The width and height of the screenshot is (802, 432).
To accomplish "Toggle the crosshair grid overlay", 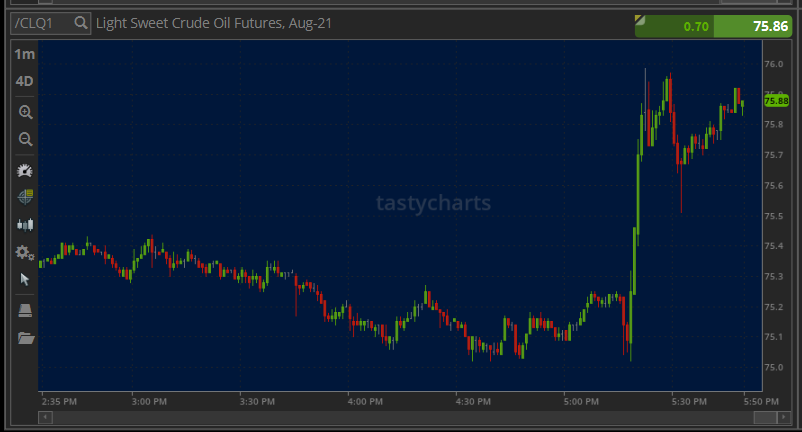I will (25, 197).
